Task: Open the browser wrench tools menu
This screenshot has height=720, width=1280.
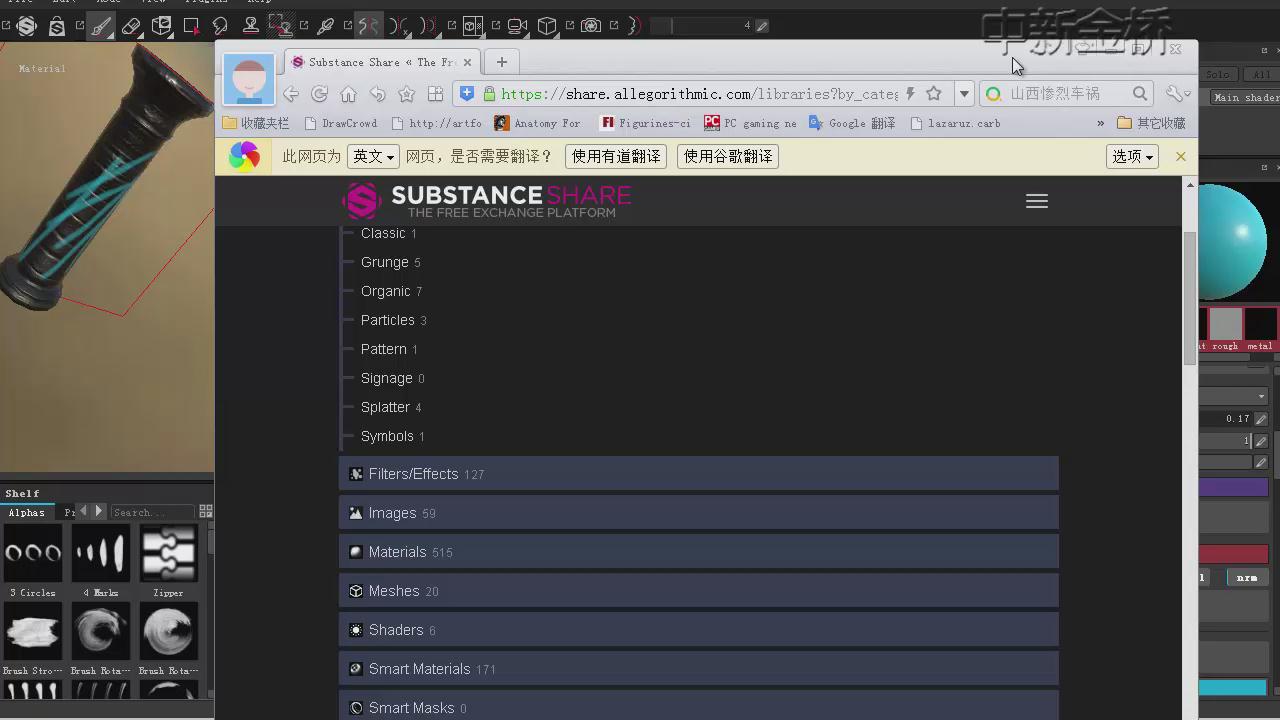Action: [x=1177, y=94]
